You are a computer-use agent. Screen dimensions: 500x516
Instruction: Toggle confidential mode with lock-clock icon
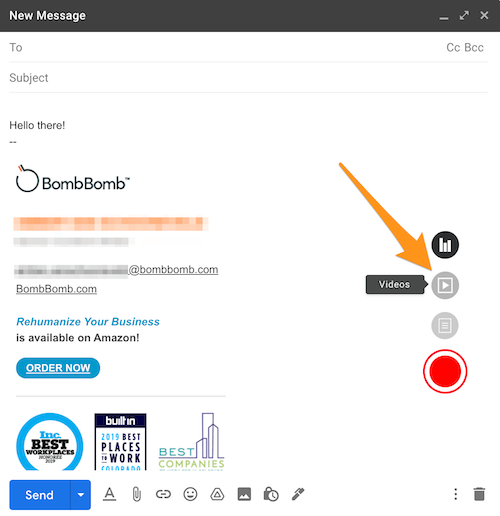271,494
